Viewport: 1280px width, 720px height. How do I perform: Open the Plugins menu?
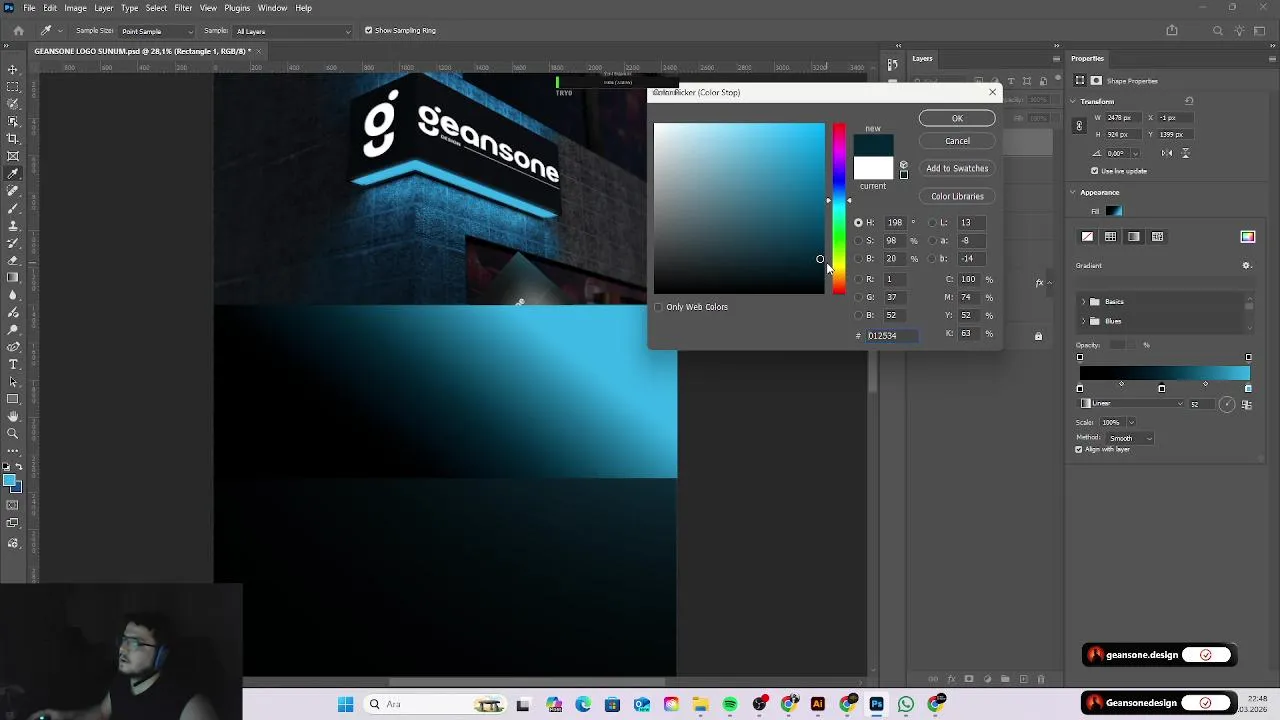pos(237,8)
